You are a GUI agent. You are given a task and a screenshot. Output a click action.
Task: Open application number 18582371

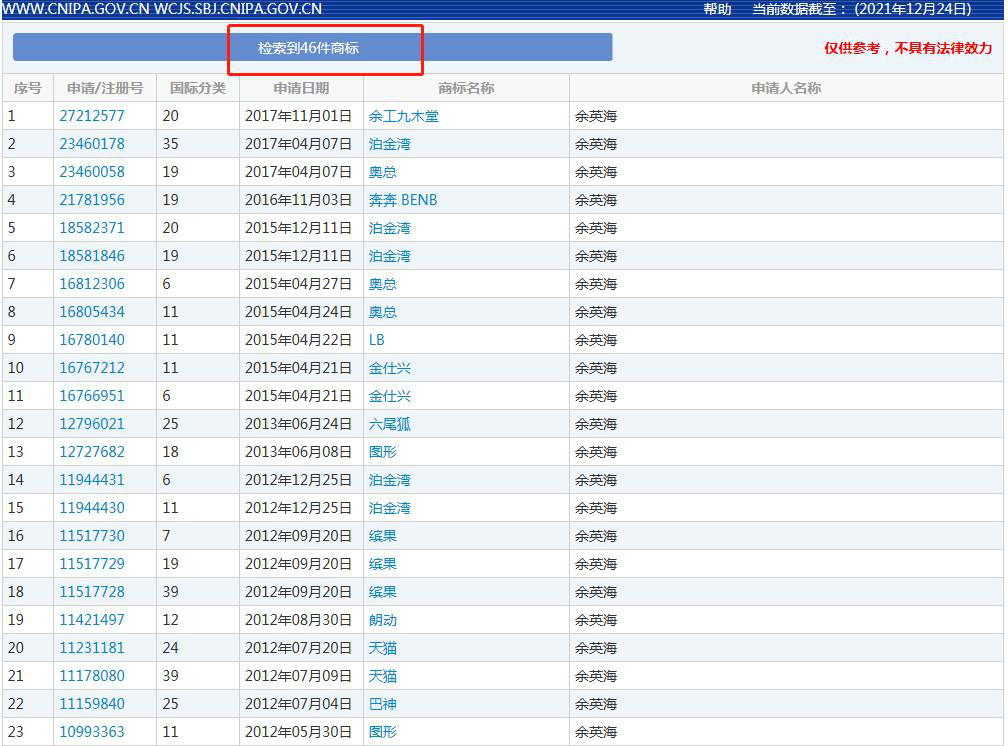click(92, 228)
